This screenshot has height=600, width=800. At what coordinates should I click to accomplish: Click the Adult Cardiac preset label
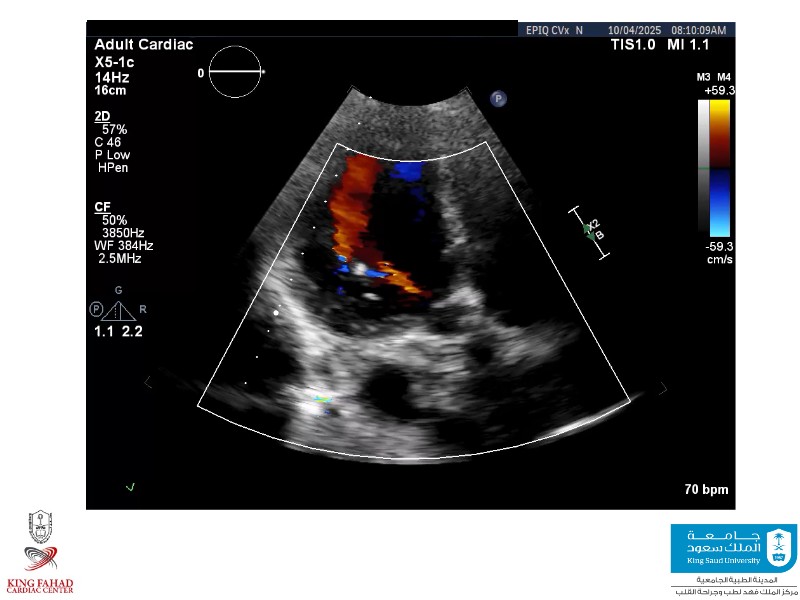tap(144, 45)
